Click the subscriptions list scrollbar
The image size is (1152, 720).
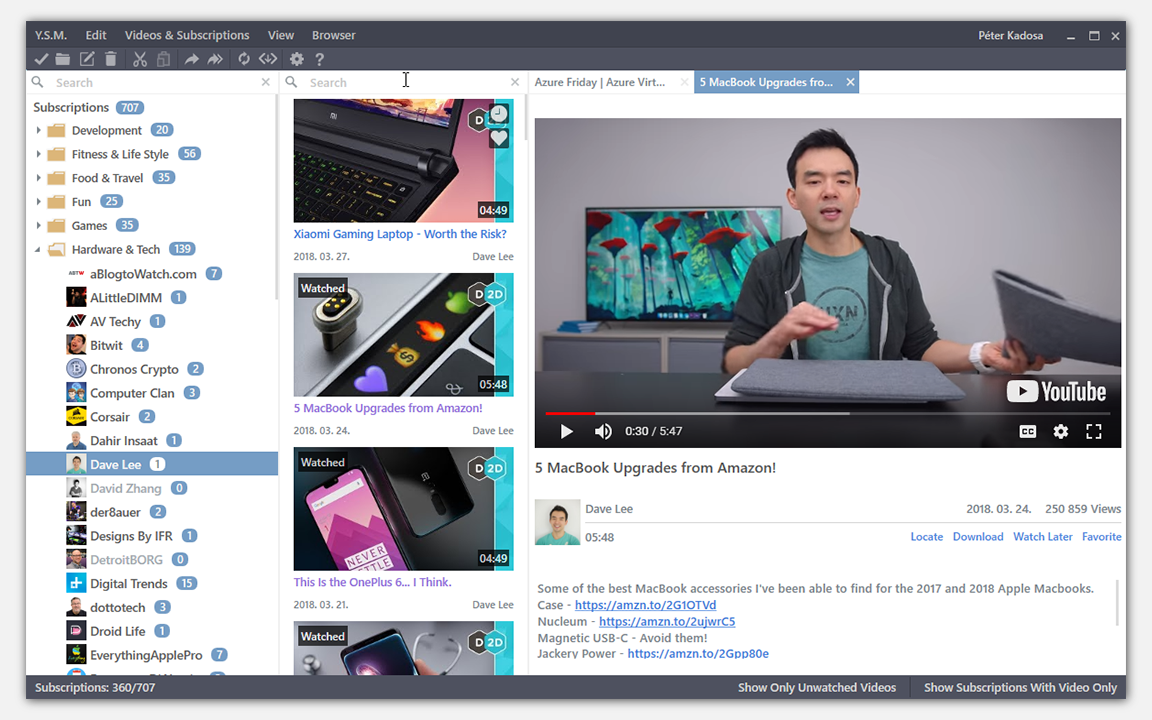[276, 198]
